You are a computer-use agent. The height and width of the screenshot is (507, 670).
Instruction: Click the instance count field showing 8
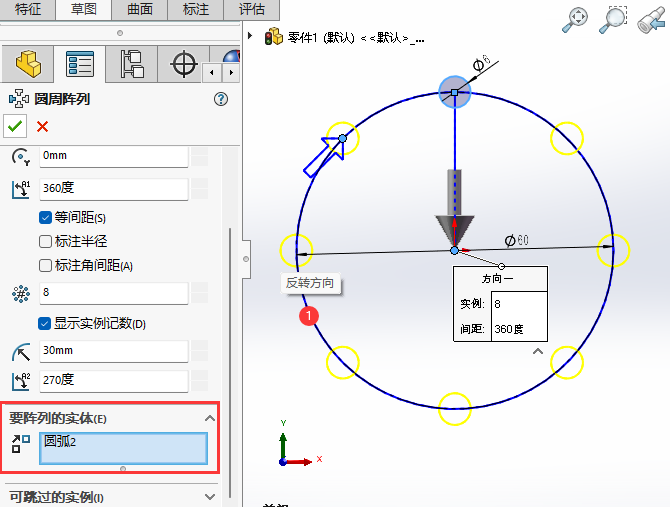[114, 293]
